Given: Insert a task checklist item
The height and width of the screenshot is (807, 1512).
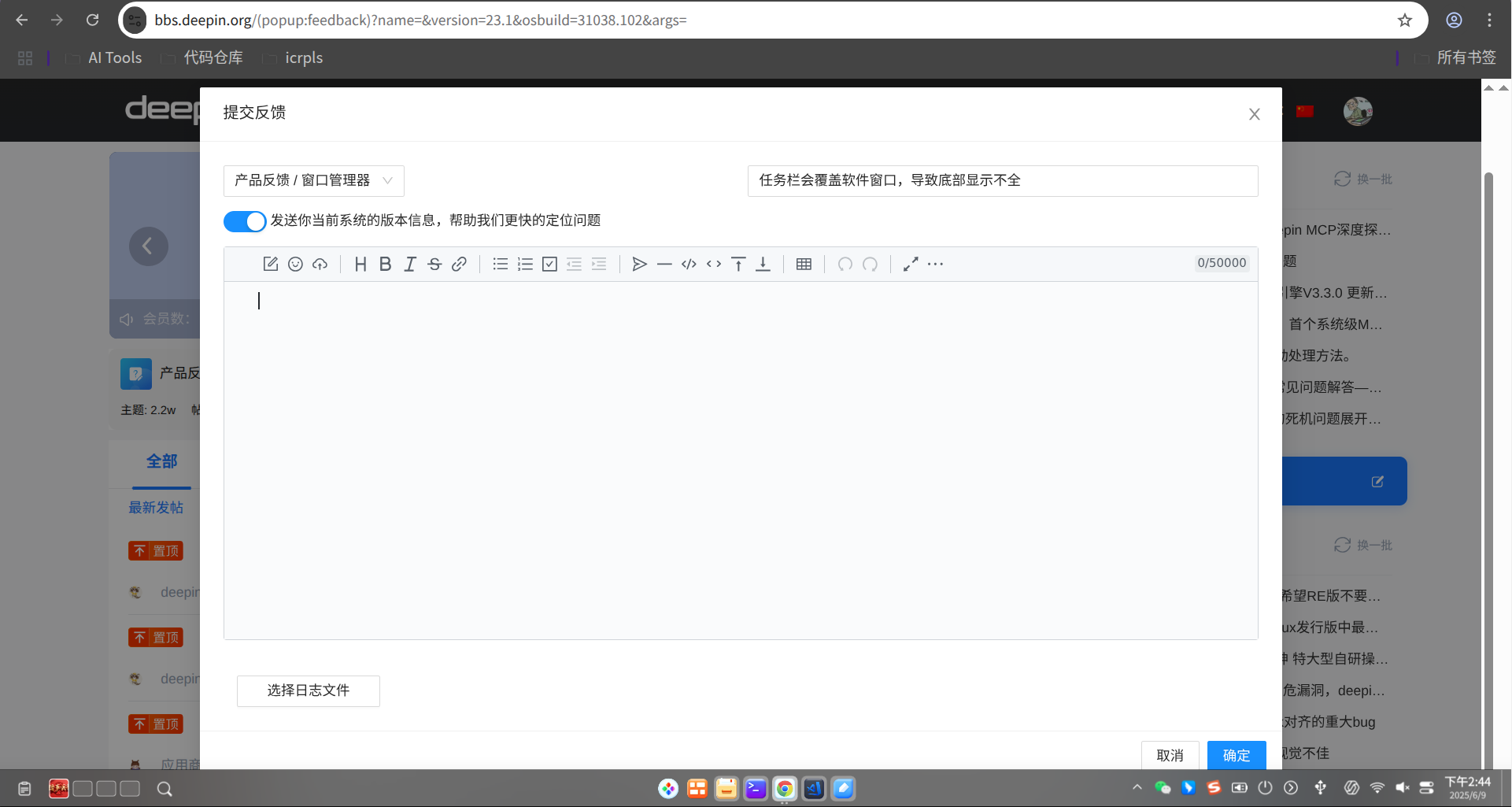Looking at the screenshot, I should point(549,265).
